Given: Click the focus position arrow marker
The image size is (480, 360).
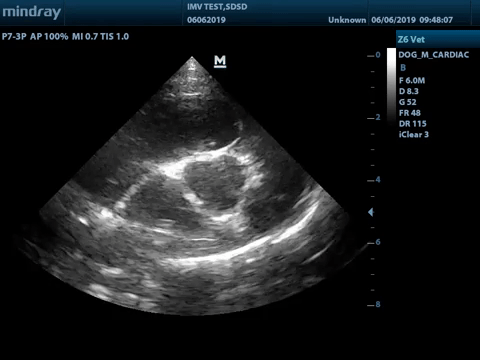Looking at the screenshot, I should pyautogui.click(x=371, y=212).
